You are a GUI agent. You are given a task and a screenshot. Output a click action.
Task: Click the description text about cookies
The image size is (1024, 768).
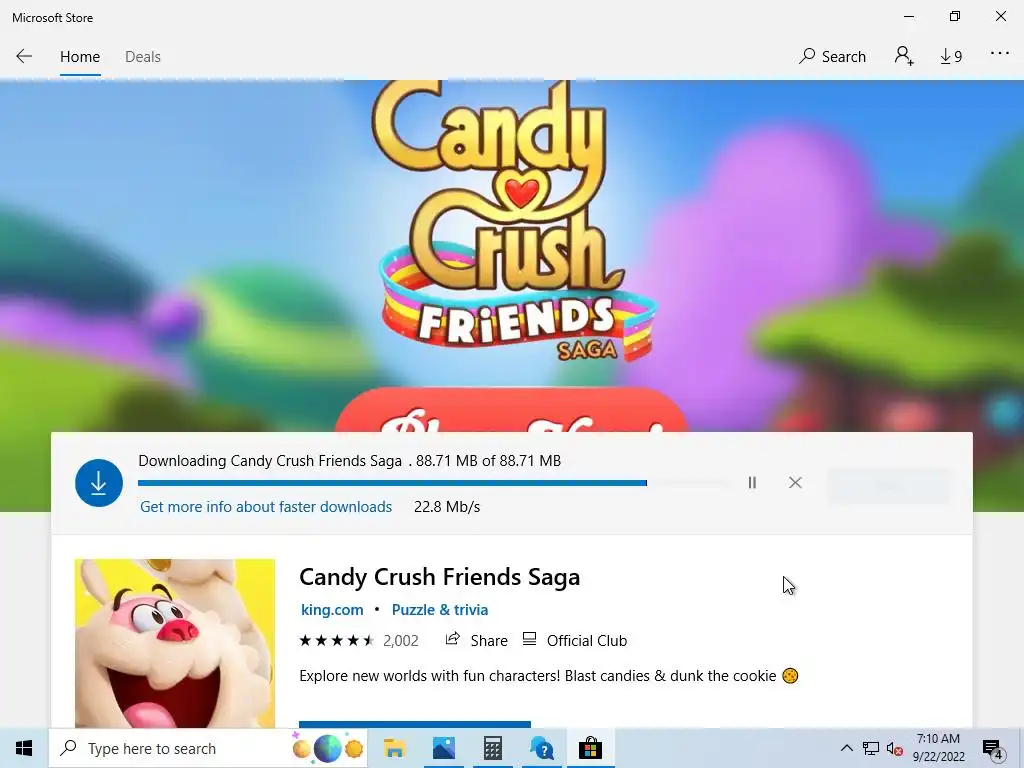[549, 676]
